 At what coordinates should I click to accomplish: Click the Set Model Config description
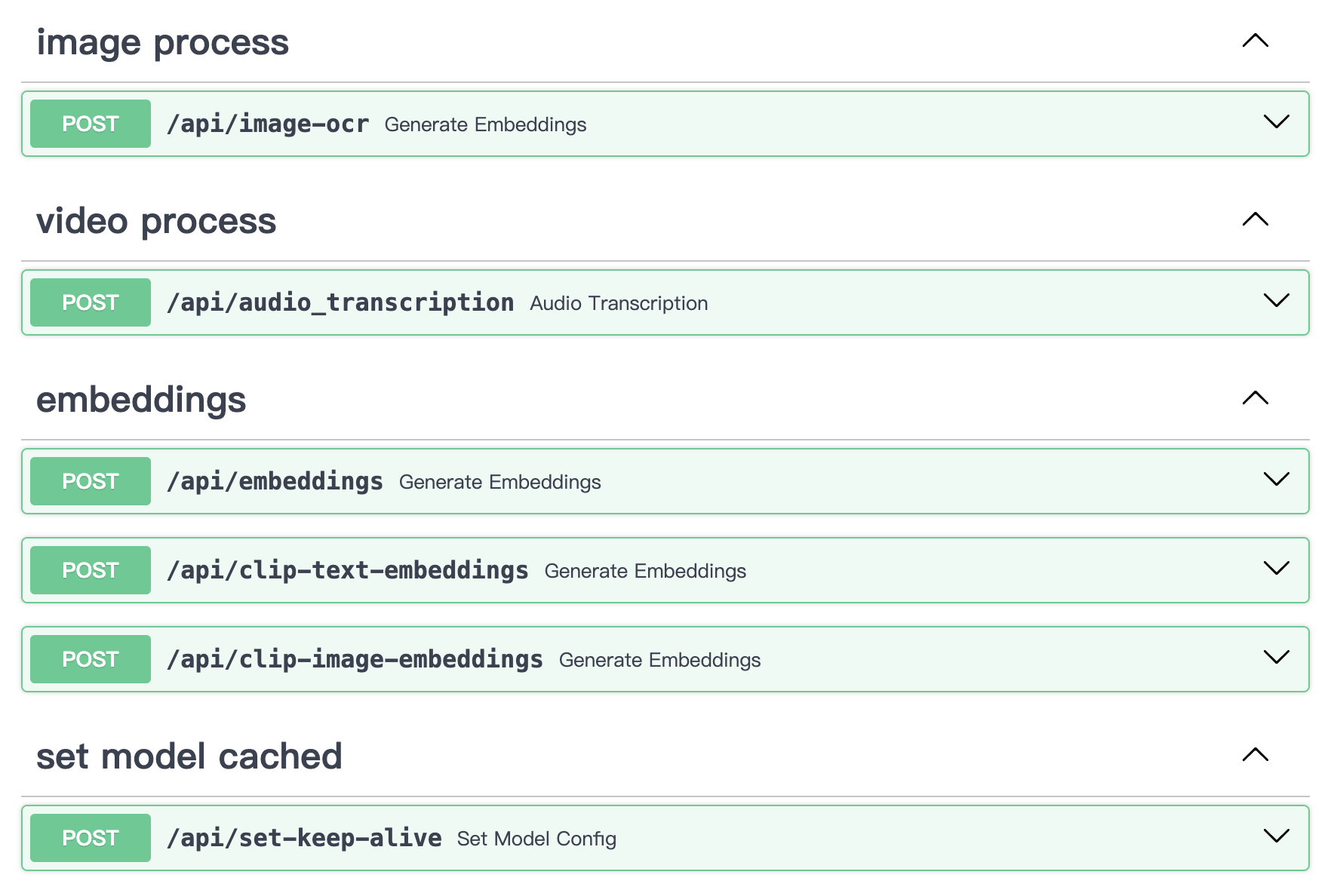coord(536,839)
